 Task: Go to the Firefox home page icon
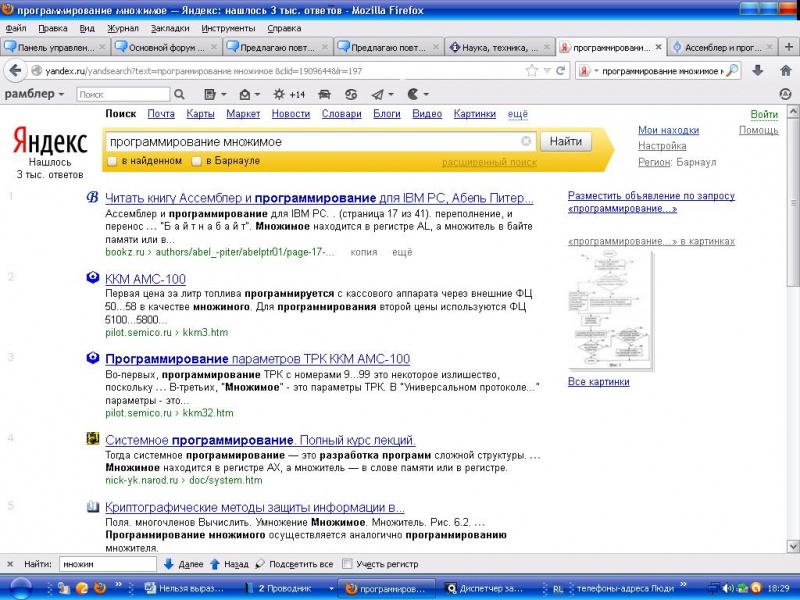(783, 71)
